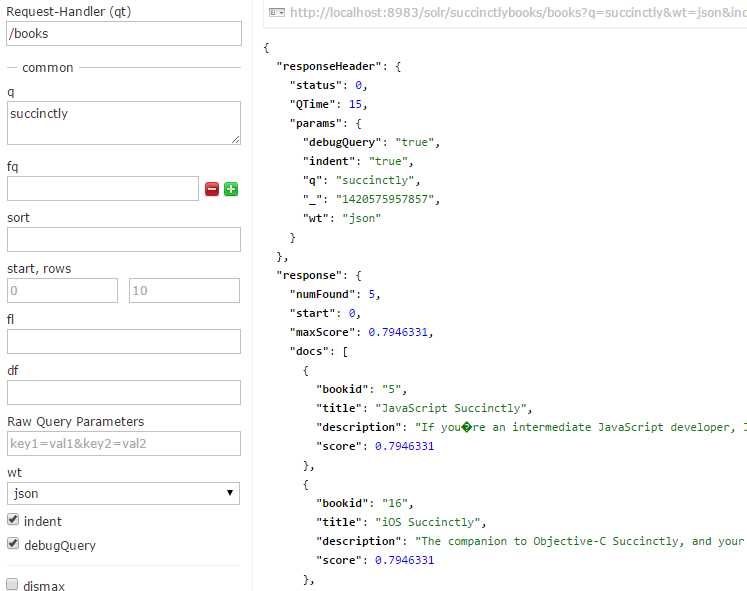Click the "numFound" value 5
747x591 pixels.
tap(372, 294)
